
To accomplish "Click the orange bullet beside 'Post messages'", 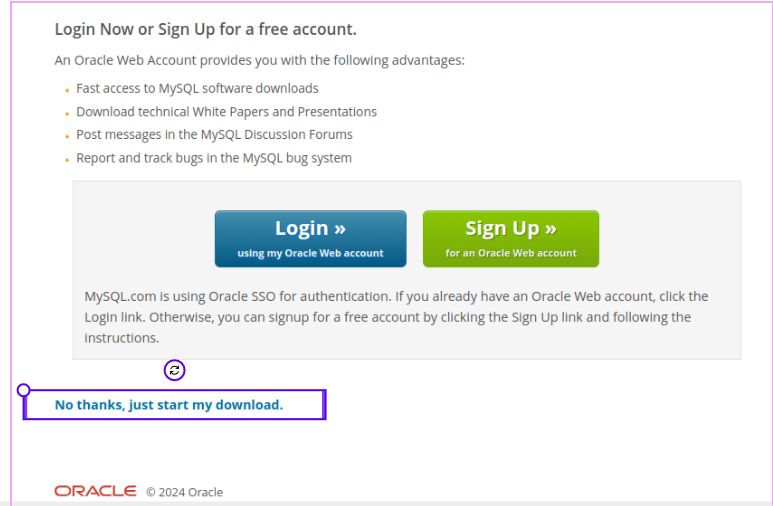I will click(x=66, y=136).
